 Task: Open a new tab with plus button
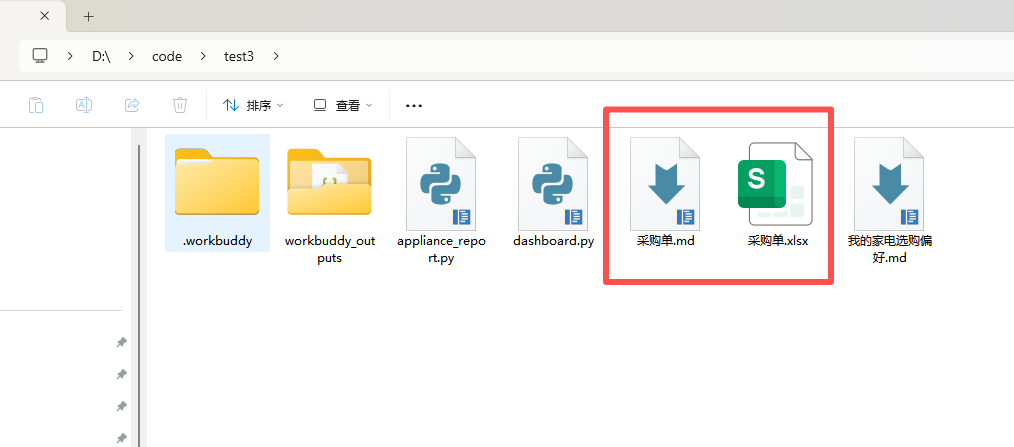(x=89, y=16)
